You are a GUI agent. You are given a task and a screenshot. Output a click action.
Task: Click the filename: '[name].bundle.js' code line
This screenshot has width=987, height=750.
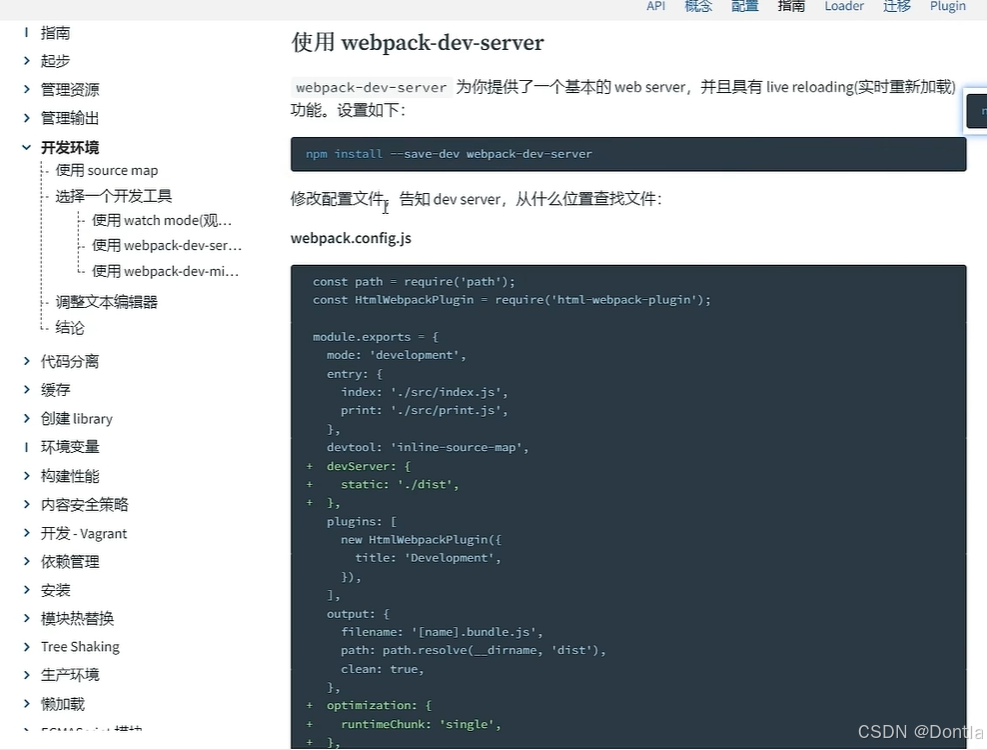(441, 632)
